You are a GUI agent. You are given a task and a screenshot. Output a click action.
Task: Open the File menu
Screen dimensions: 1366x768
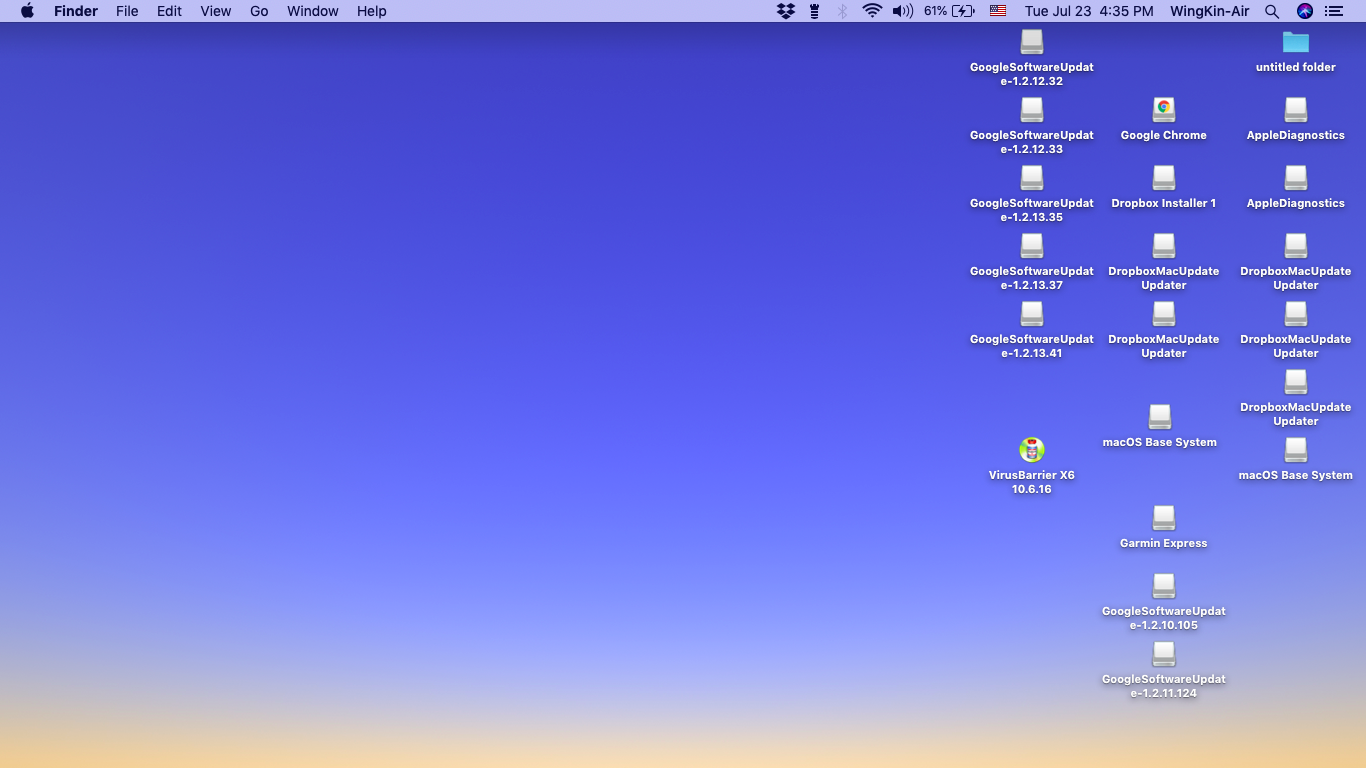click(x=127, y=11)
